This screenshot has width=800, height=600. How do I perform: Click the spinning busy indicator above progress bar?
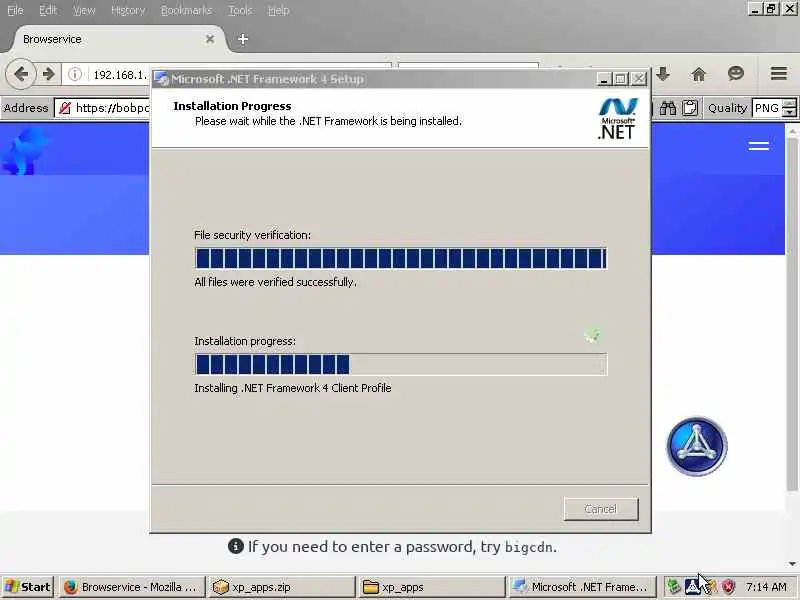592,335
